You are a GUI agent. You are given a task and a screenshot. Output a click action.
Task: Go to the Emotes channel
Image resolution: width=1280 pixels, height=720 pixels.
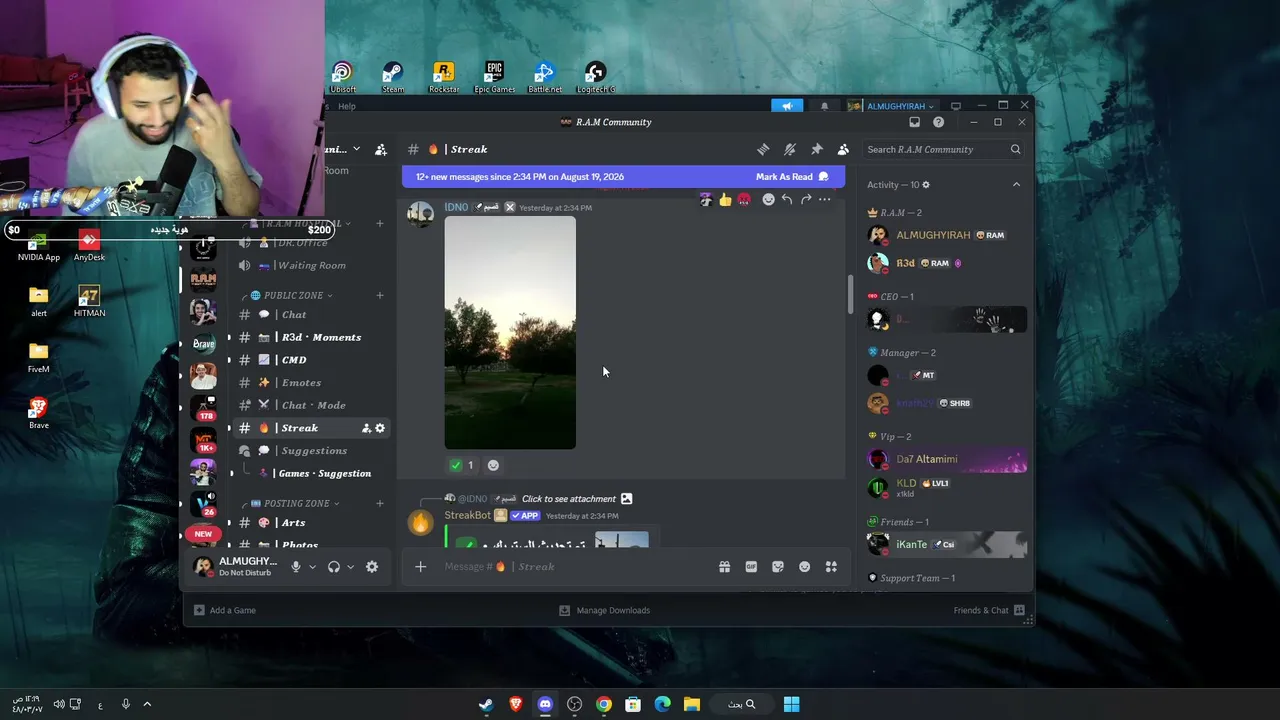tap(301, 383)
